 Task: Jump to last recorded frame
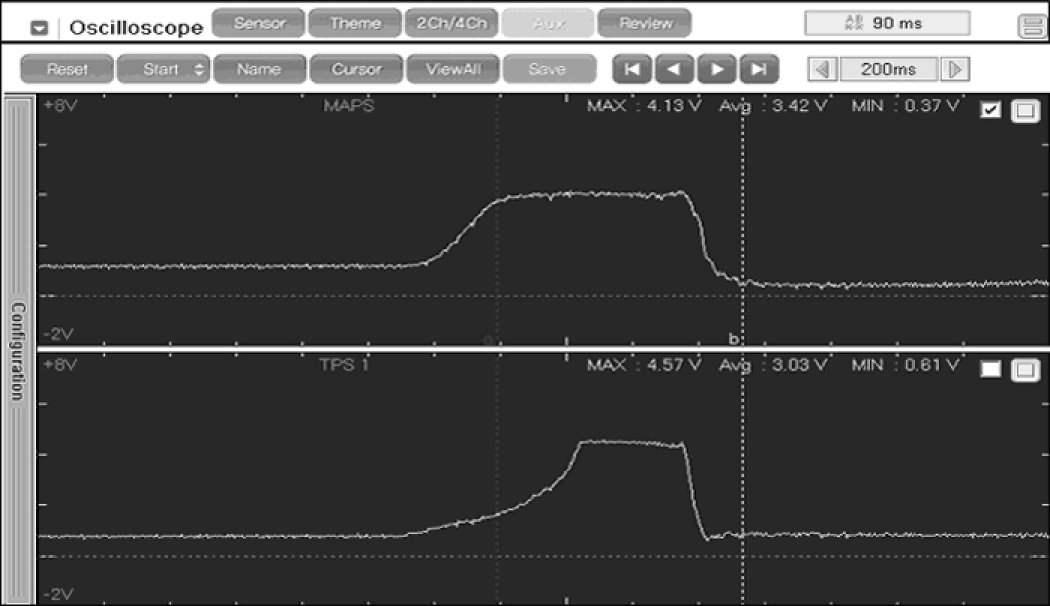coord(759,69)
